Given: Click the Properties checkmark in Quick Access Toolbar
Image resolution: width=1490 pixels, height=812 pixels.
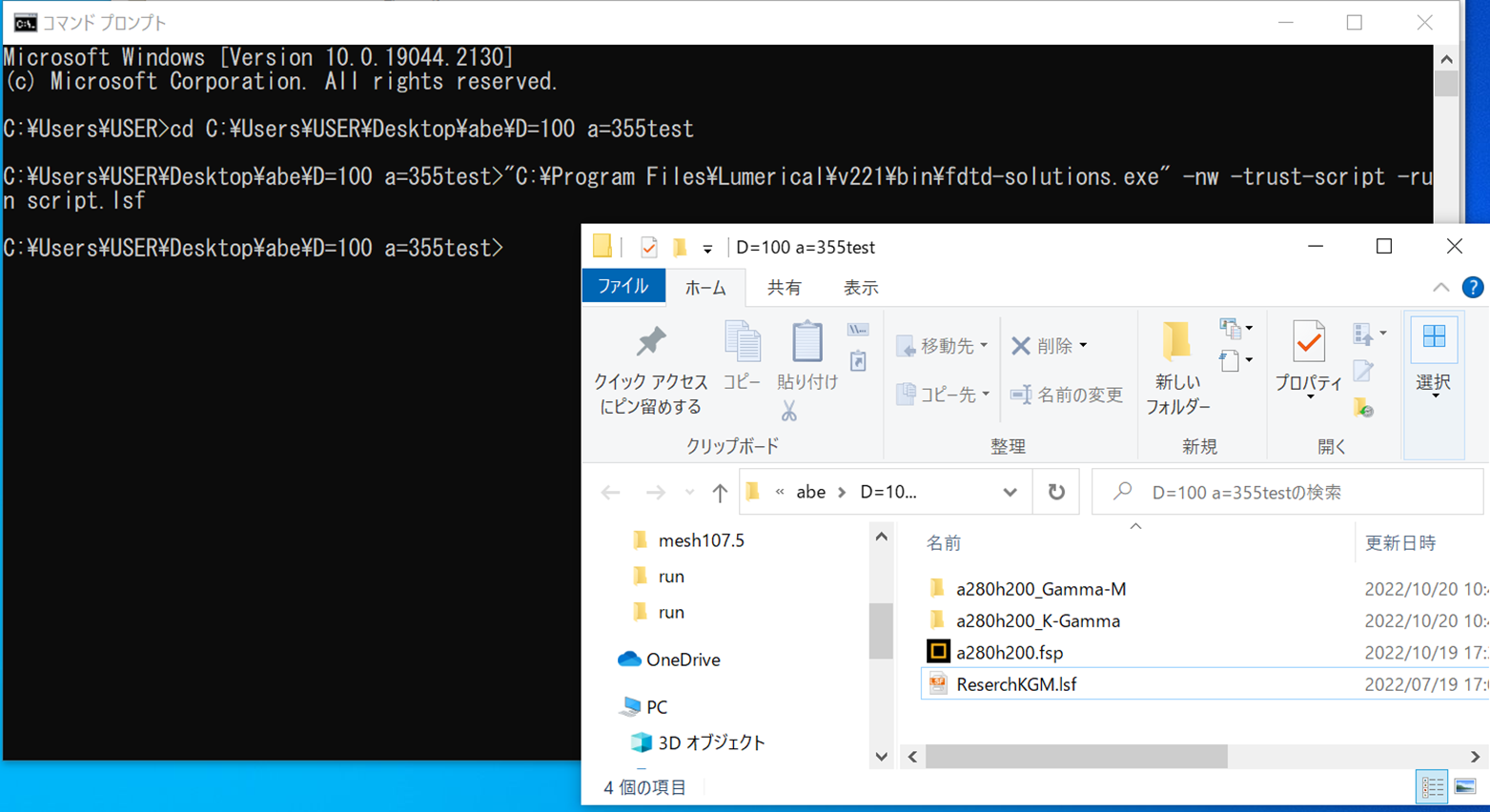Looking at the screenshot, I should [648, 248].
